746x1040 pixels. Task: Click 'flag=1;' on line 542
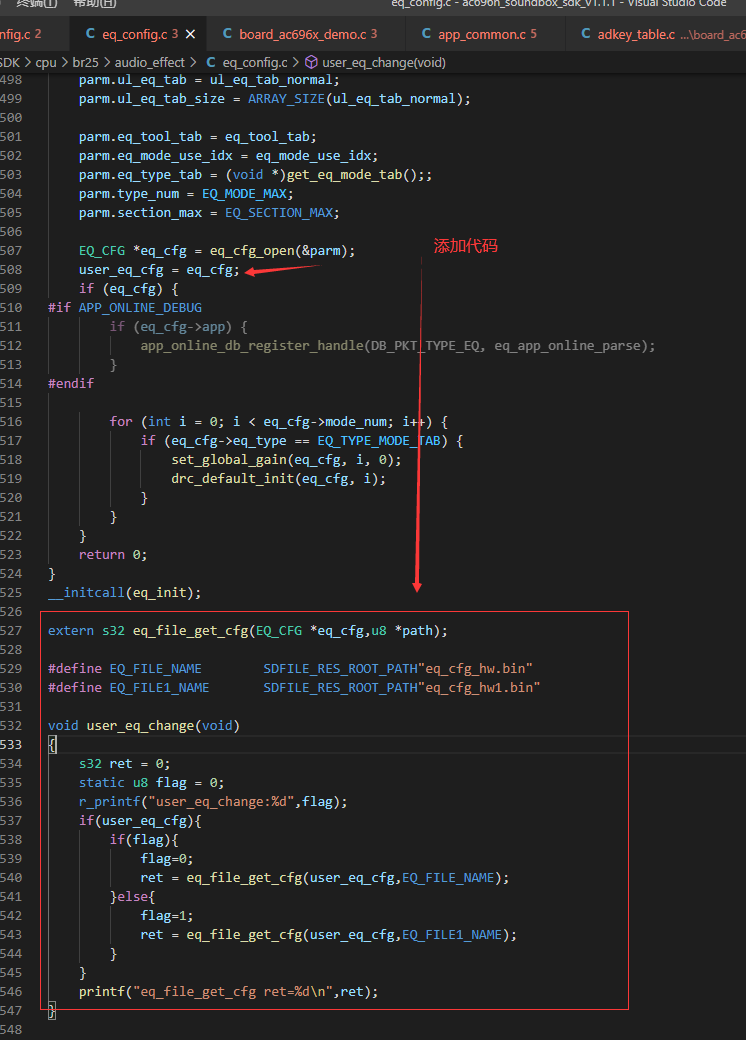click(166, 915)
